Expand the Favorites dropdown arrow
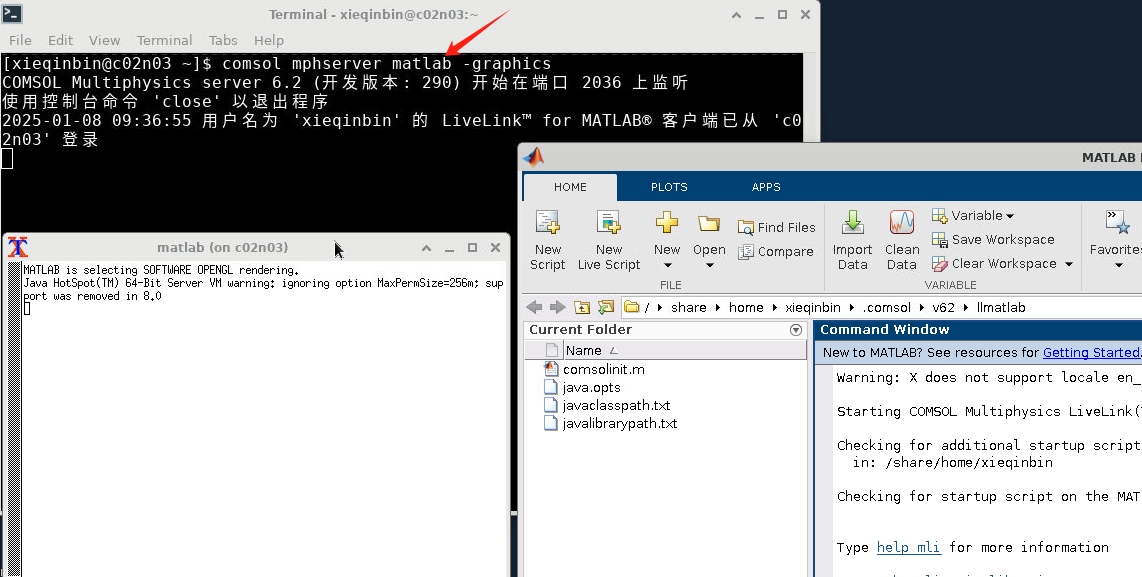 click(x=1118, y=265)
